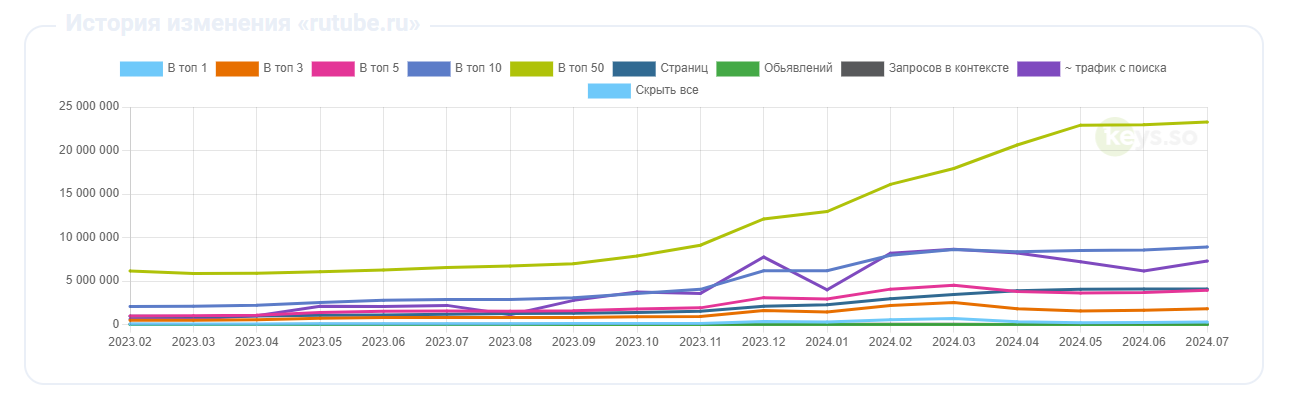Toggle the "В топ 1" series legend
The width and height of the screenshot is (1289, 399).
pyautogui.click(x=164, y=68)
